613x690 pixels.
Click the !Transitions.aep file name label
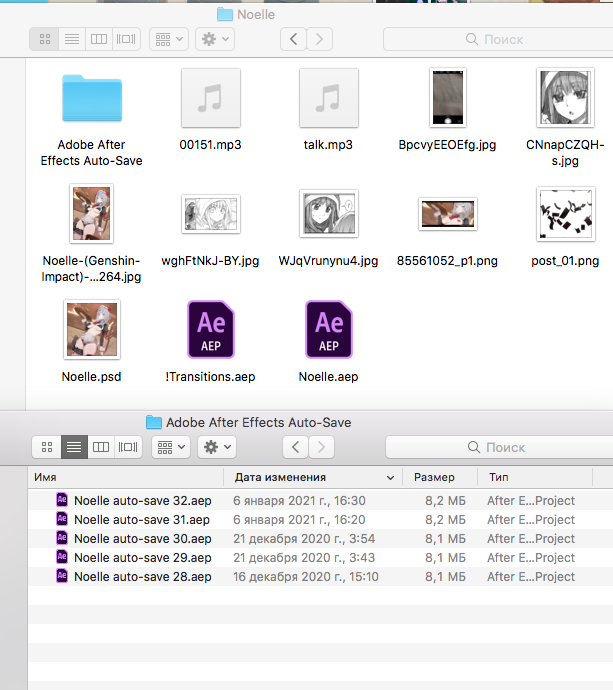tap(210, 377)
